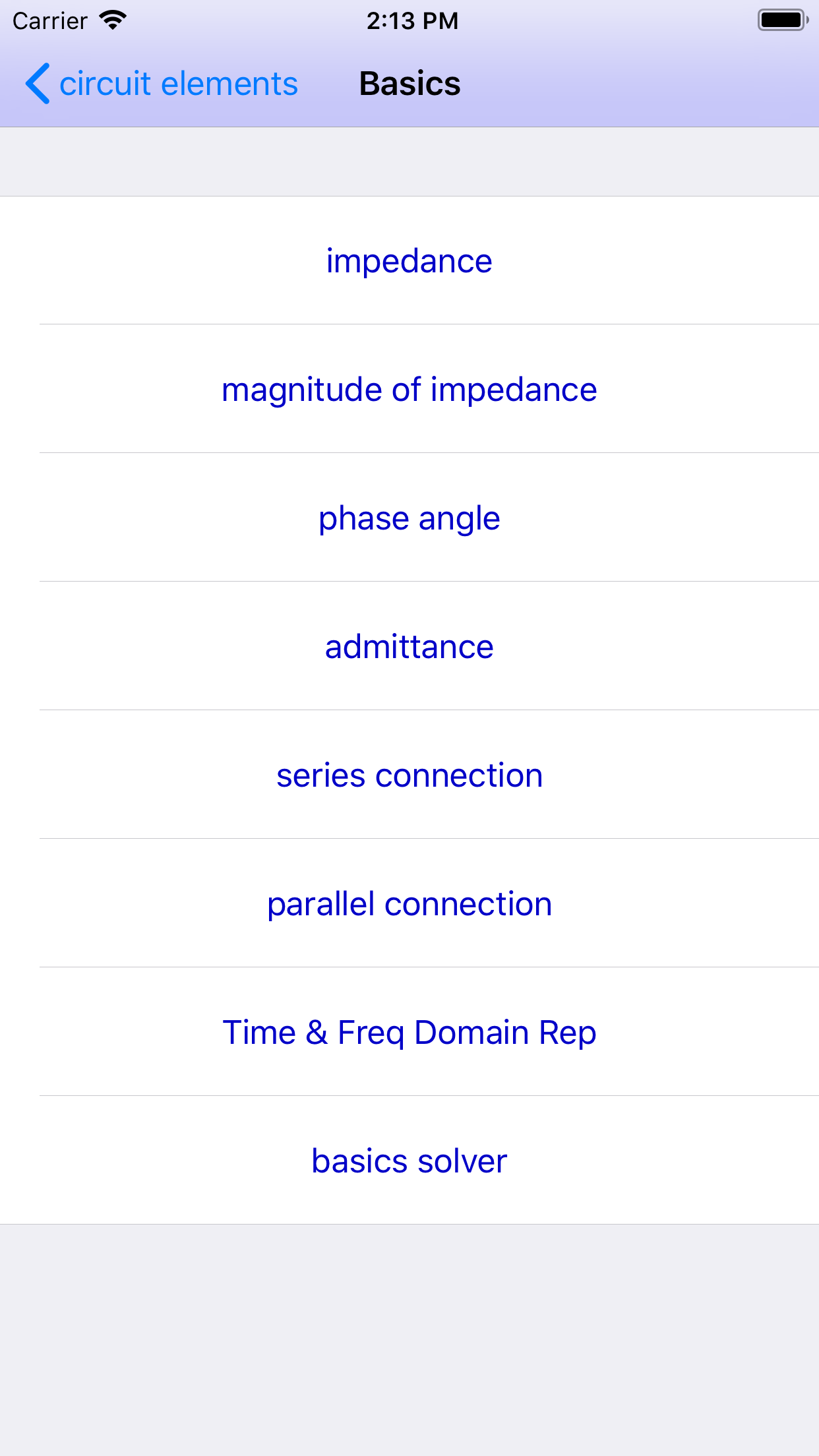The height and width of the screenshot is (1456, 819).
Task: Select the Carrier label in status bar
Action: point(49,20)
